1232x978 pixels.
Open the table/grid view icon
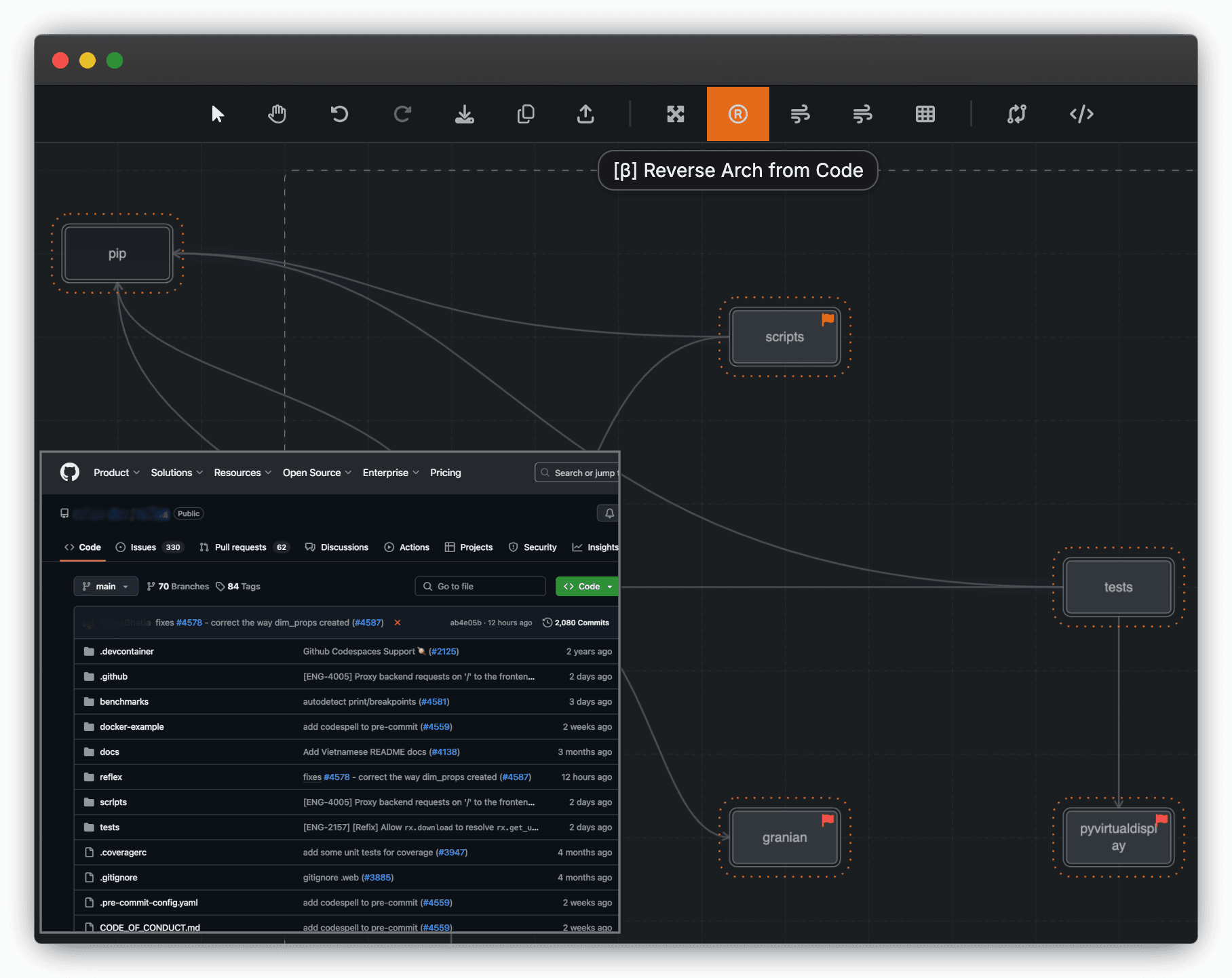[925, 114]
